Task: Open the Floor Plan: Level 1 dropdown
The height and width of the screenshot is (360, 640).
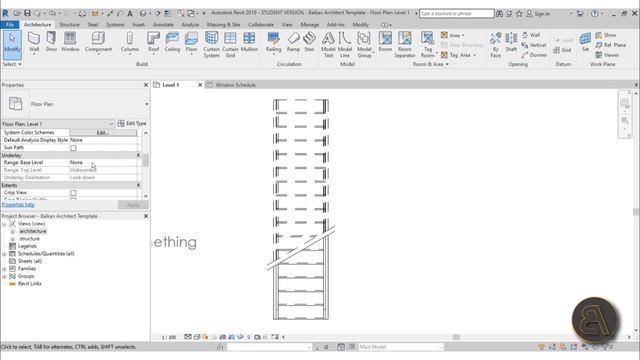Action: click(x=58, y=124)
